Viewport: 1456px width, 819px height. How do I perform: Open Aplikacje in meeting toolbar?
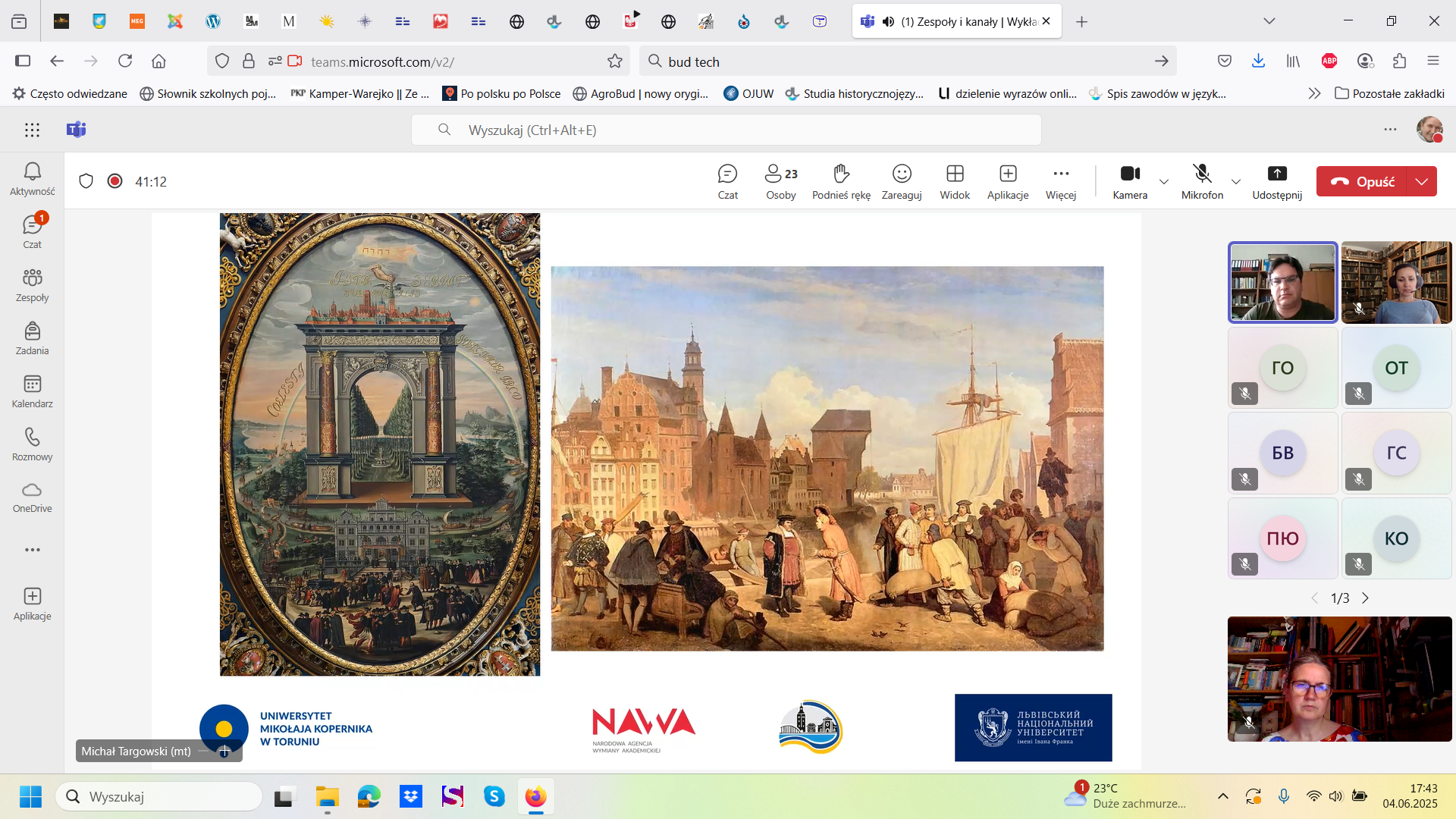[1008, 181]
